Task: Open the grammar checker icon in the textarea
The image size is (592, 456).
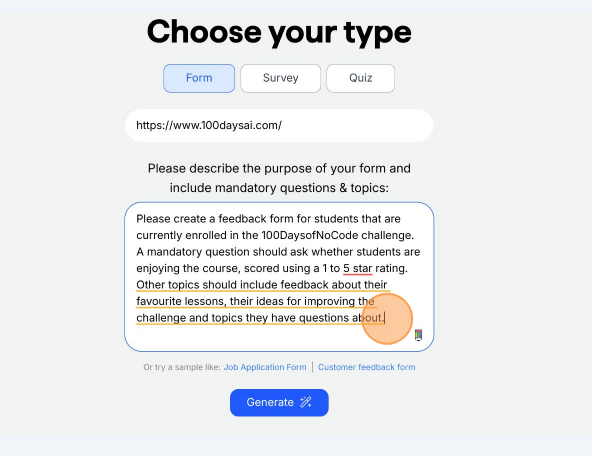Action: [418, 335]
